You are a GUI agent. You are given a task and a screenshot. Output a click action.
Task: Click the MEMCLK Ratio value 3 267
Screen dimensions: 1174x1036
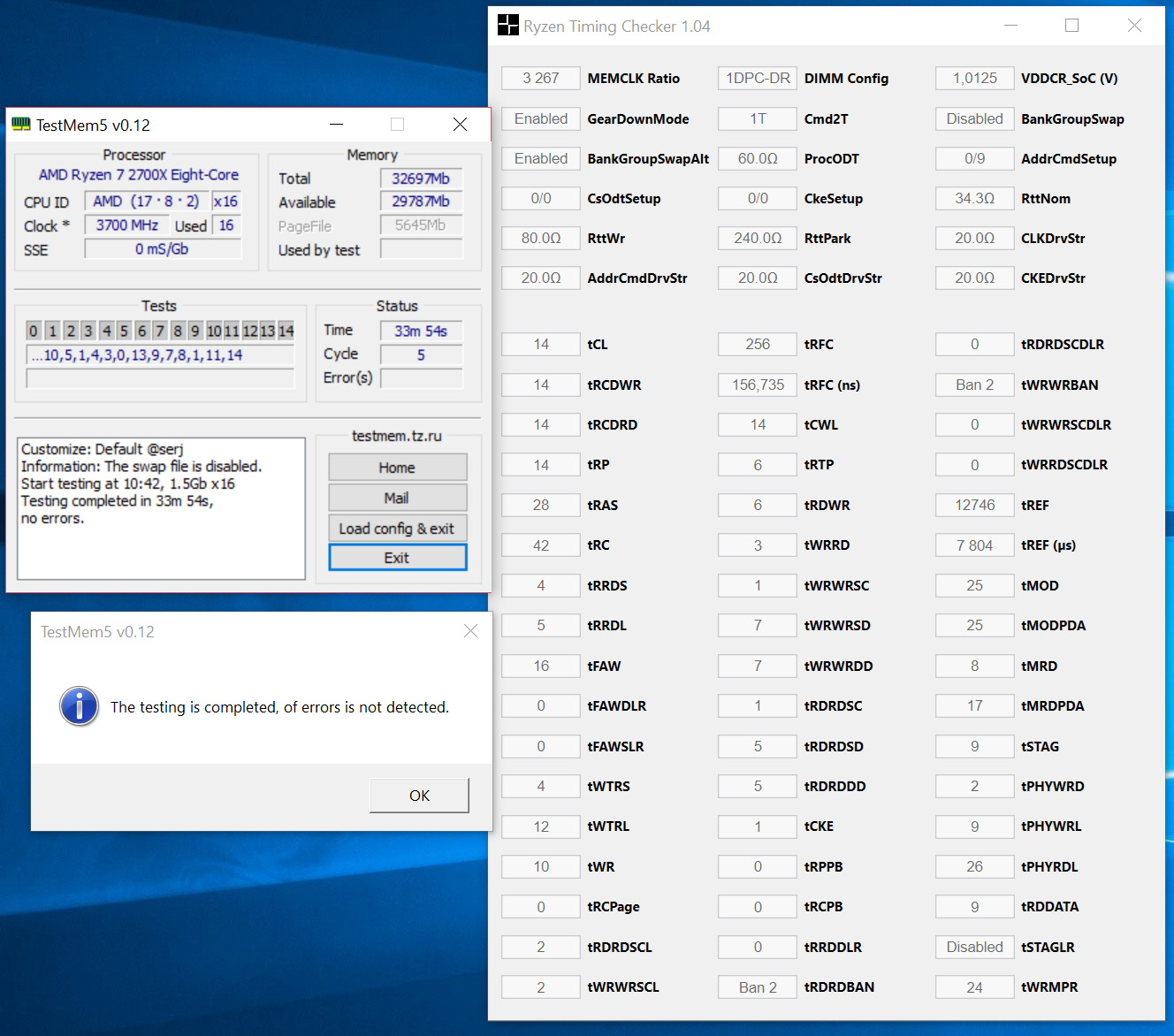[541, 78]
